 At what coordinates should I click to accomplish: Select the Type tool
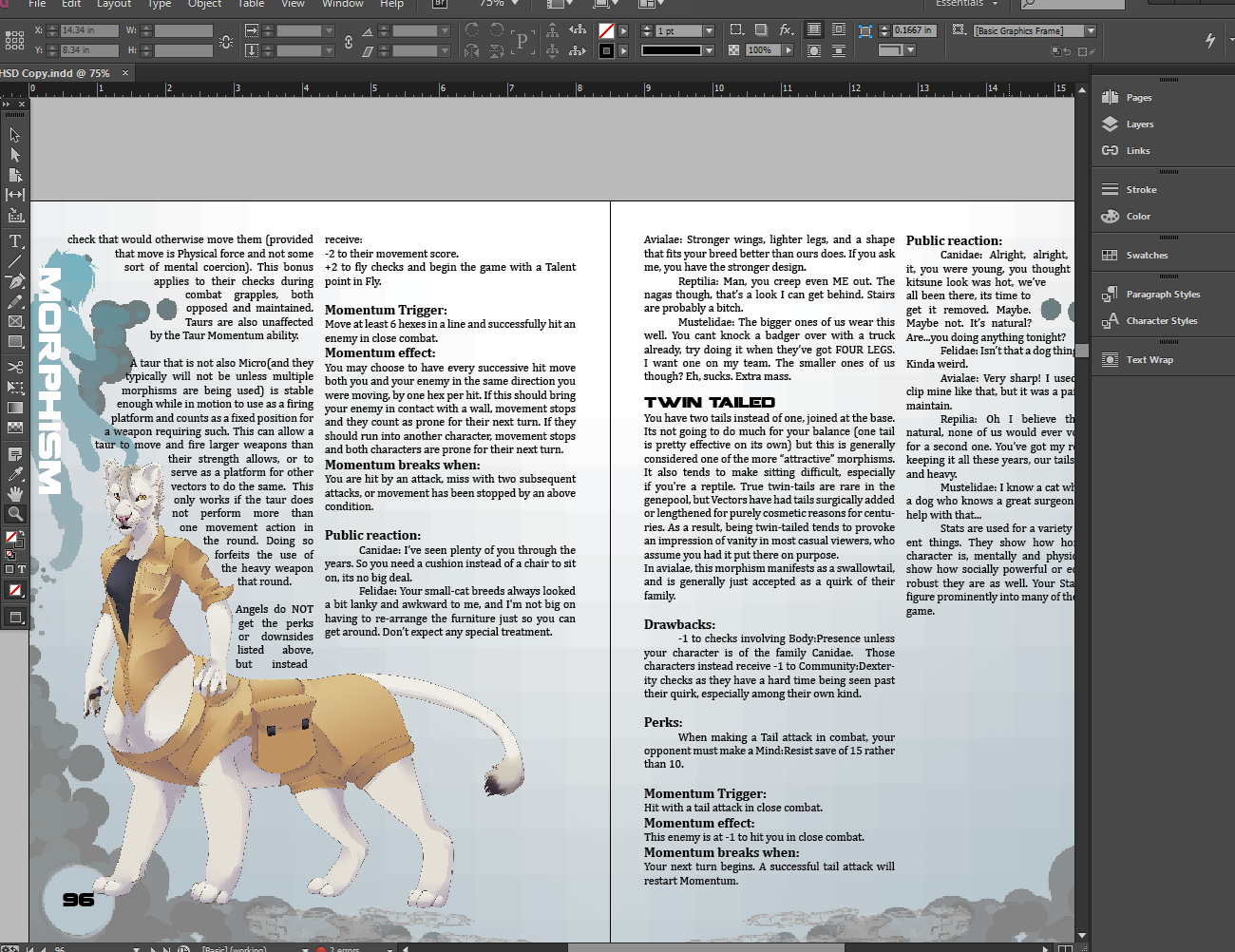tap(15, 241)
